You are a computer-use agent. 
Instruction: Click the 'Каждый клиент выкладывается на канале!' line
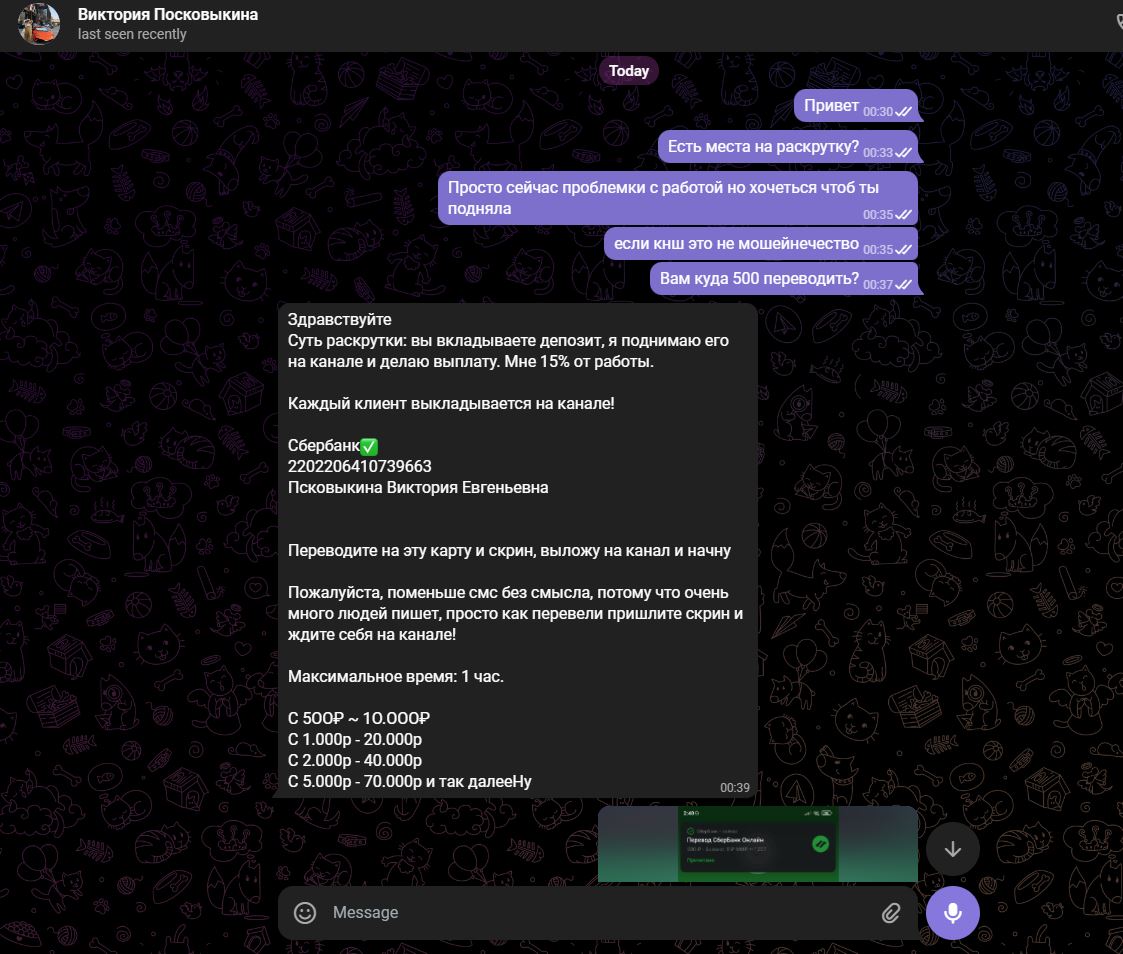(x=451, y=403)
